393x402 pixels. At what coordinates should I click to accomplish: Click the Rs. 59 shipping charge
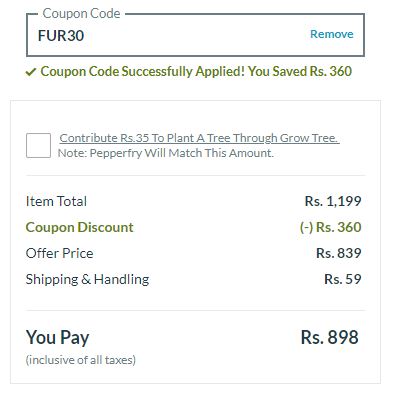tap(343, 279)
